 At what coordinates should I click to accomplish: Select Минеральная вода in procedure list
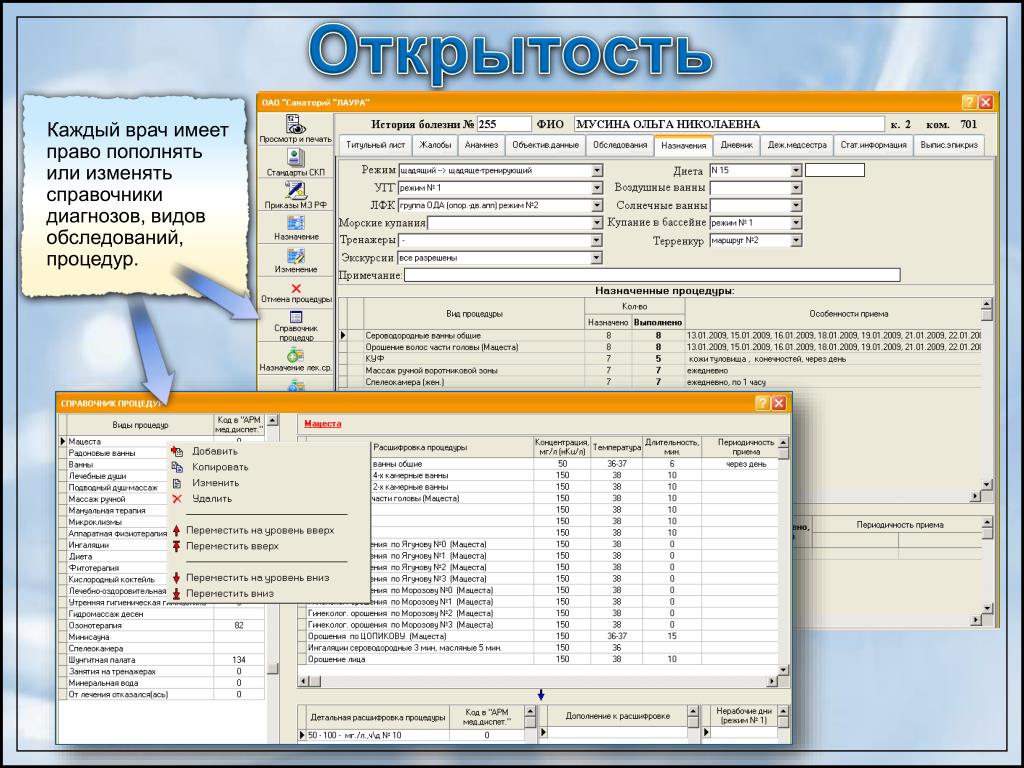pyautogui.click(x=101, y=683)
